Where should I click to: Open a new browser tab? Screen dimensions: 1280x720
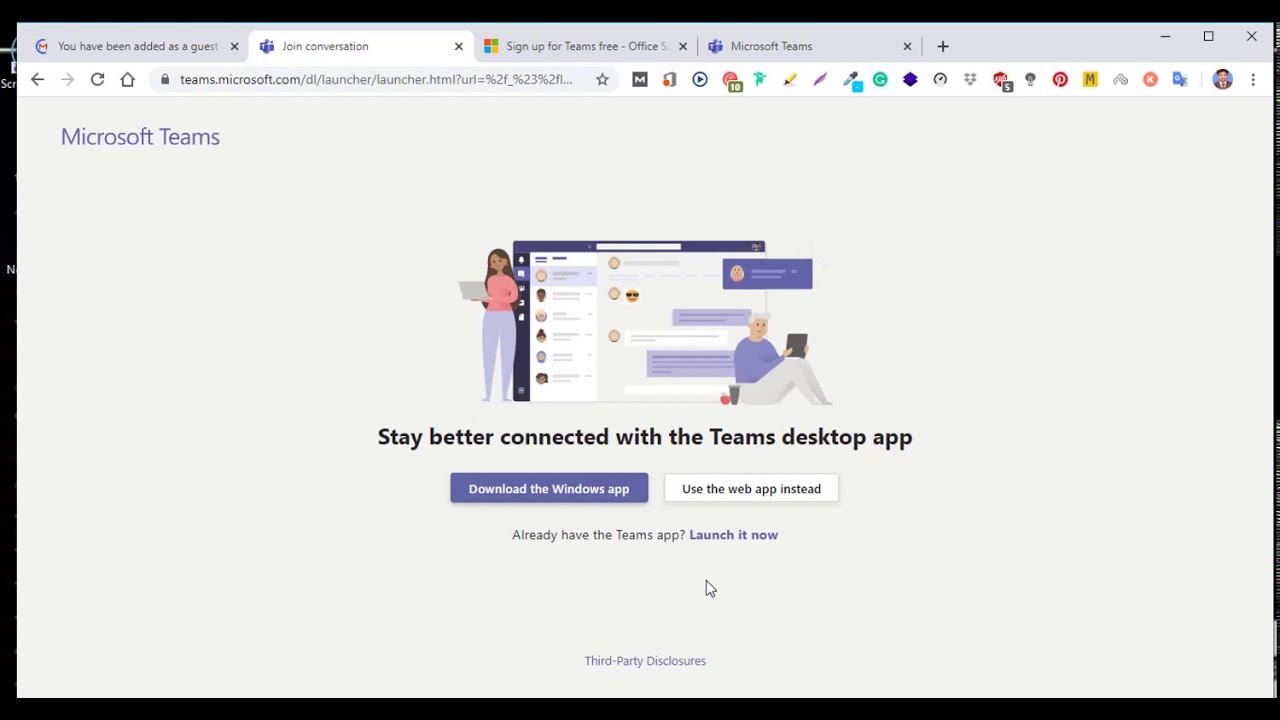tap(942, 46)
